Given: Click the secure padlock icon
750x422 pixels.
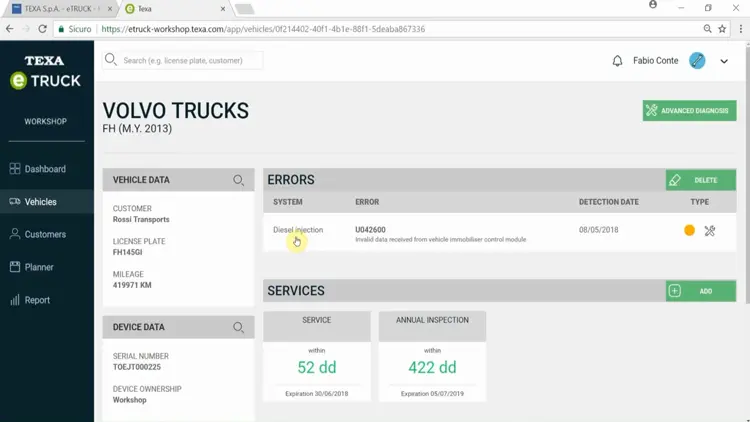Looking at the screenshot, I should point(61,29).
